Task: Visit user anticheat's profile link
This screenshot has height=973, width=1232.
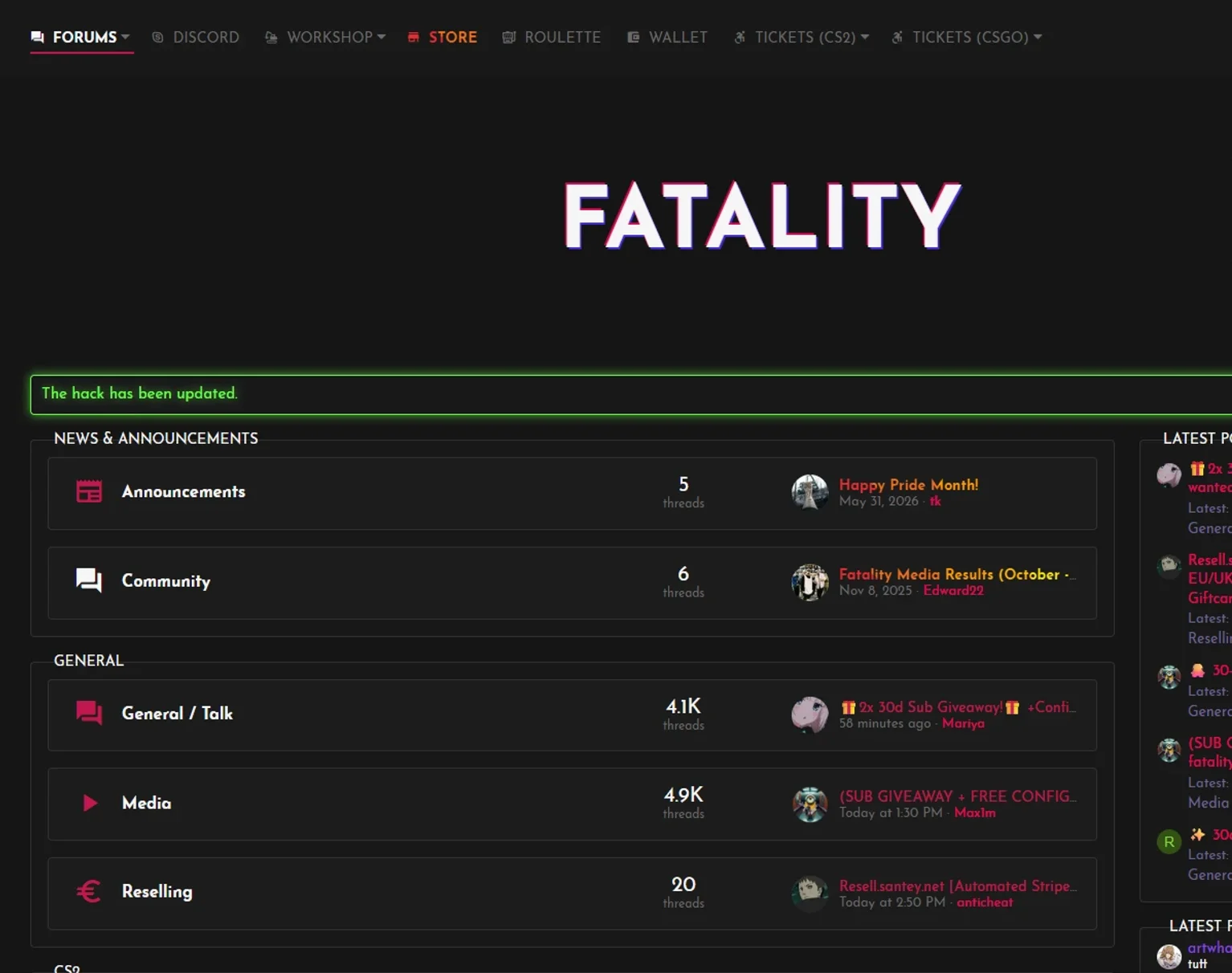Action: pyautogui.click(x=985, y=902)
